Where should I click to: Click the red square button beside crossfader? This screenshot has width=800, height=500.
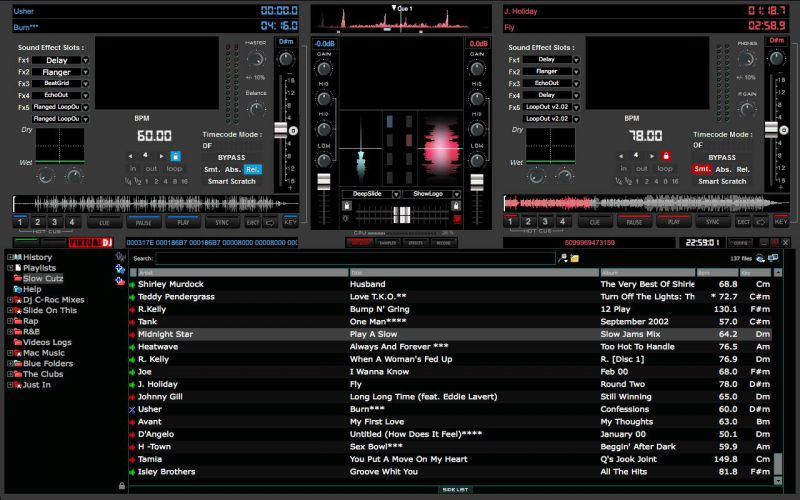tap(457, 219)
